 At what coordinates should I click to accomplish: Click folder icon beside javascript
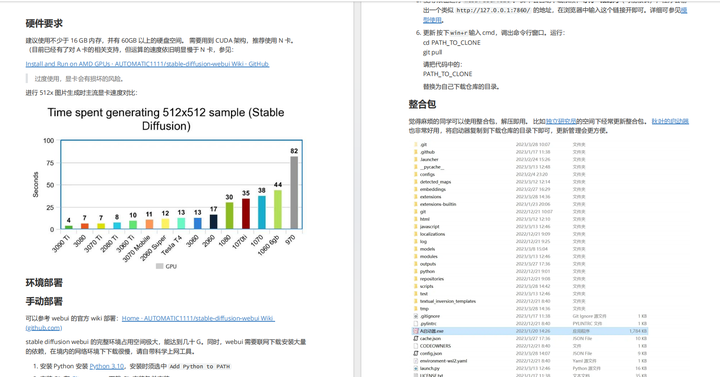[x=416, y=226]
